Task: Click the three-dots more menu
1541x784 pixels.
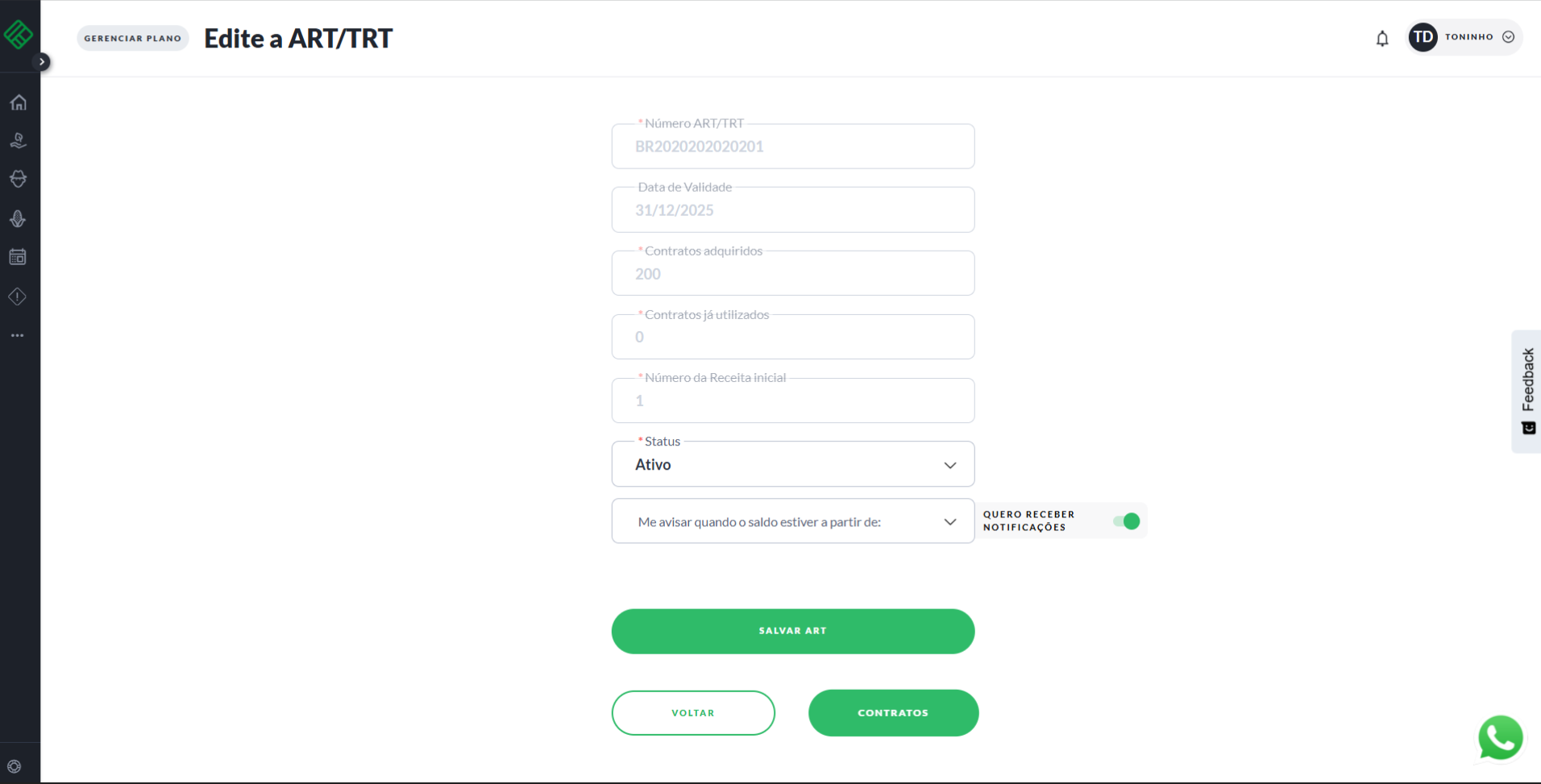Action: coord(18,335)
